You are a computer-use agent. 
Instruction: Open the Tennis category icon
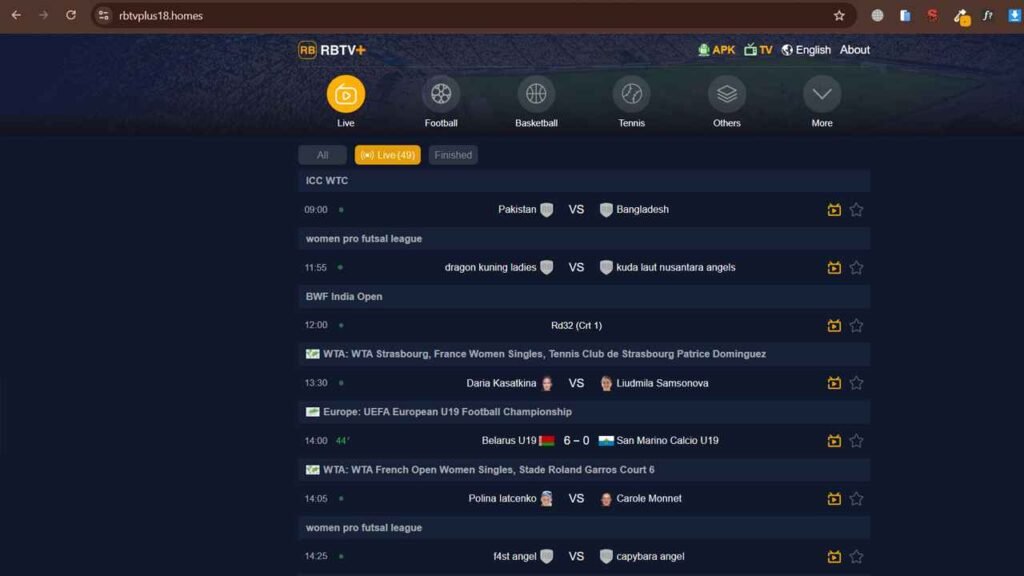[x=632, y=94]
